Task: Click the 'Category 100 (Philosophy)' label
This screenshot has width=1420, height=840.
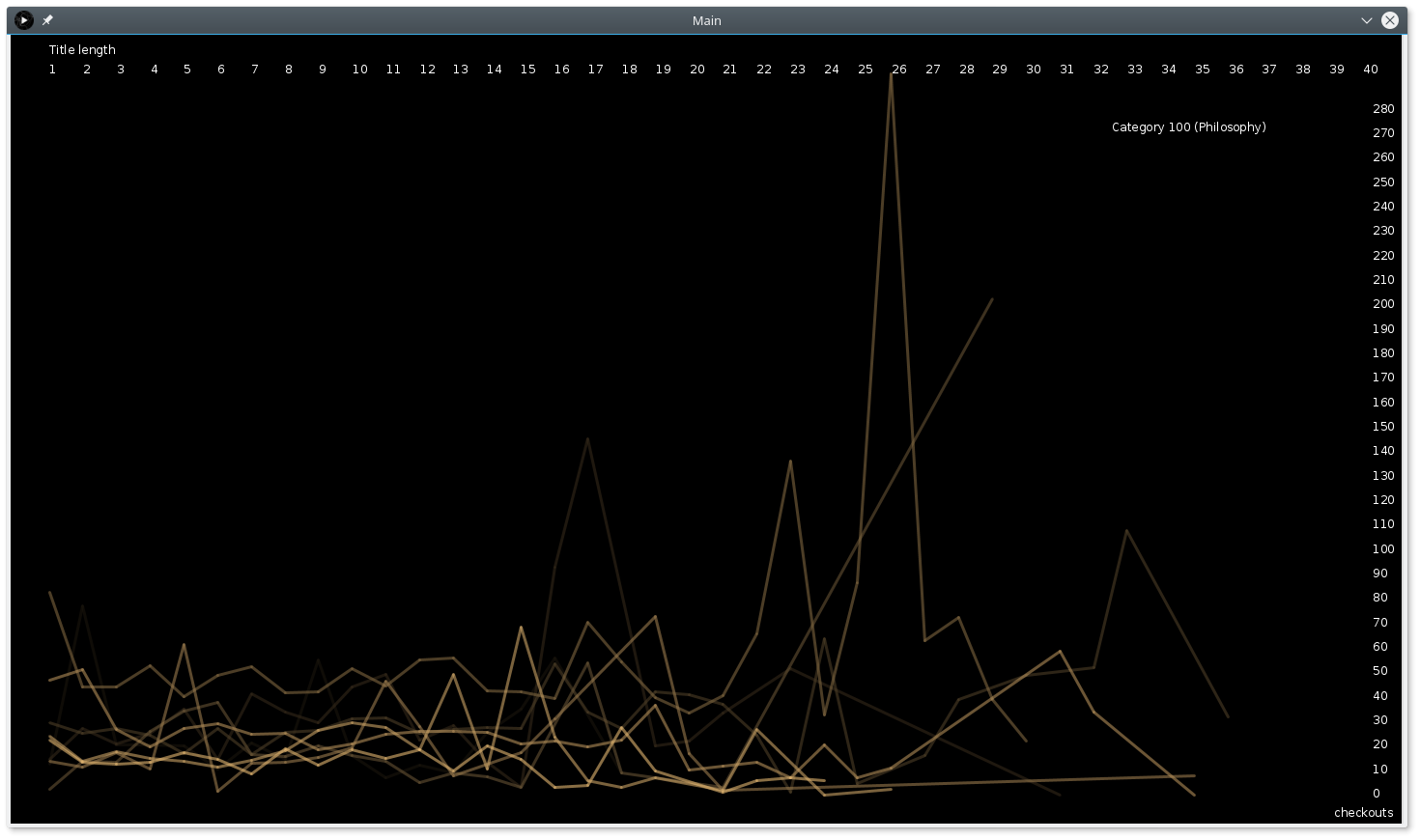Action: [x=1188, y=127]
